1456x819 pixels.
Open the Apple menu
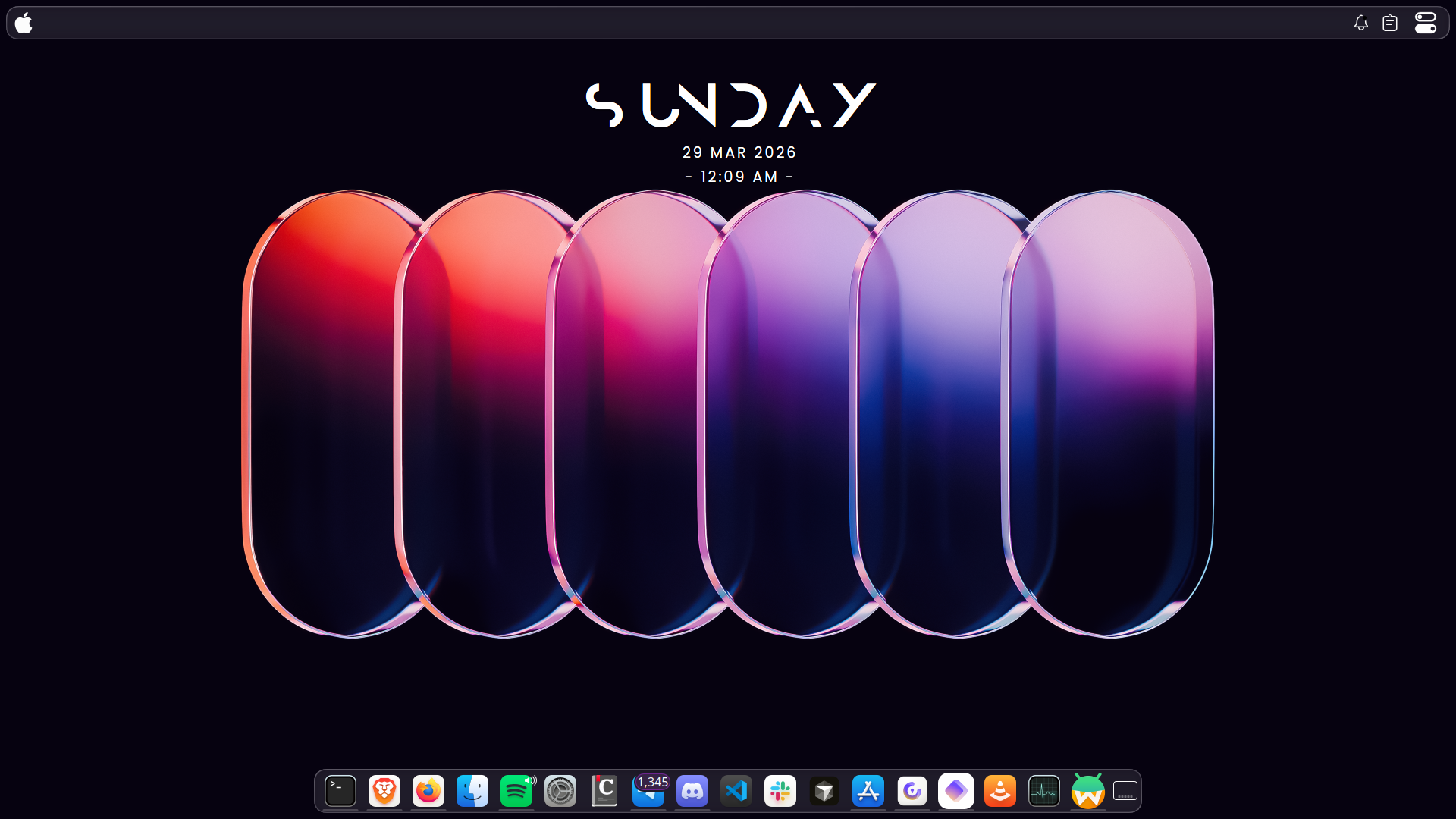coord(24,22)
